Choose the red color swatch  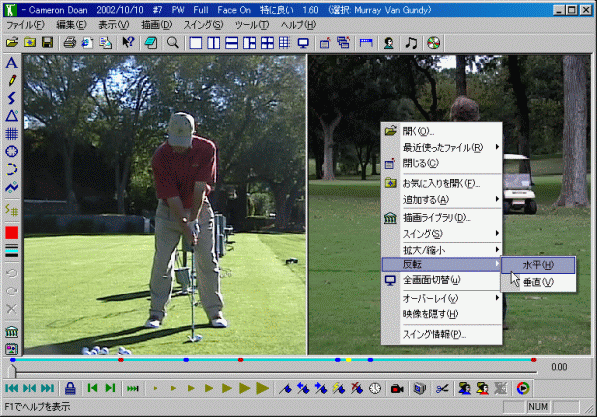tap(11, 233)
